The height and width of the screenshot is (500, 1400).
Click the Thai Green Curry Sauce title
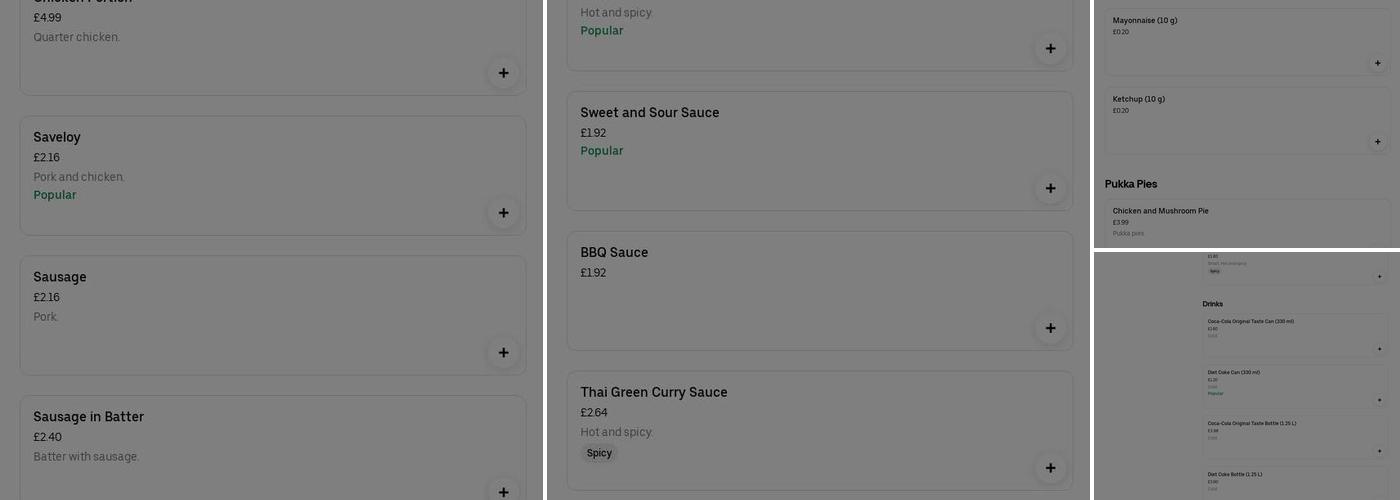654,392
